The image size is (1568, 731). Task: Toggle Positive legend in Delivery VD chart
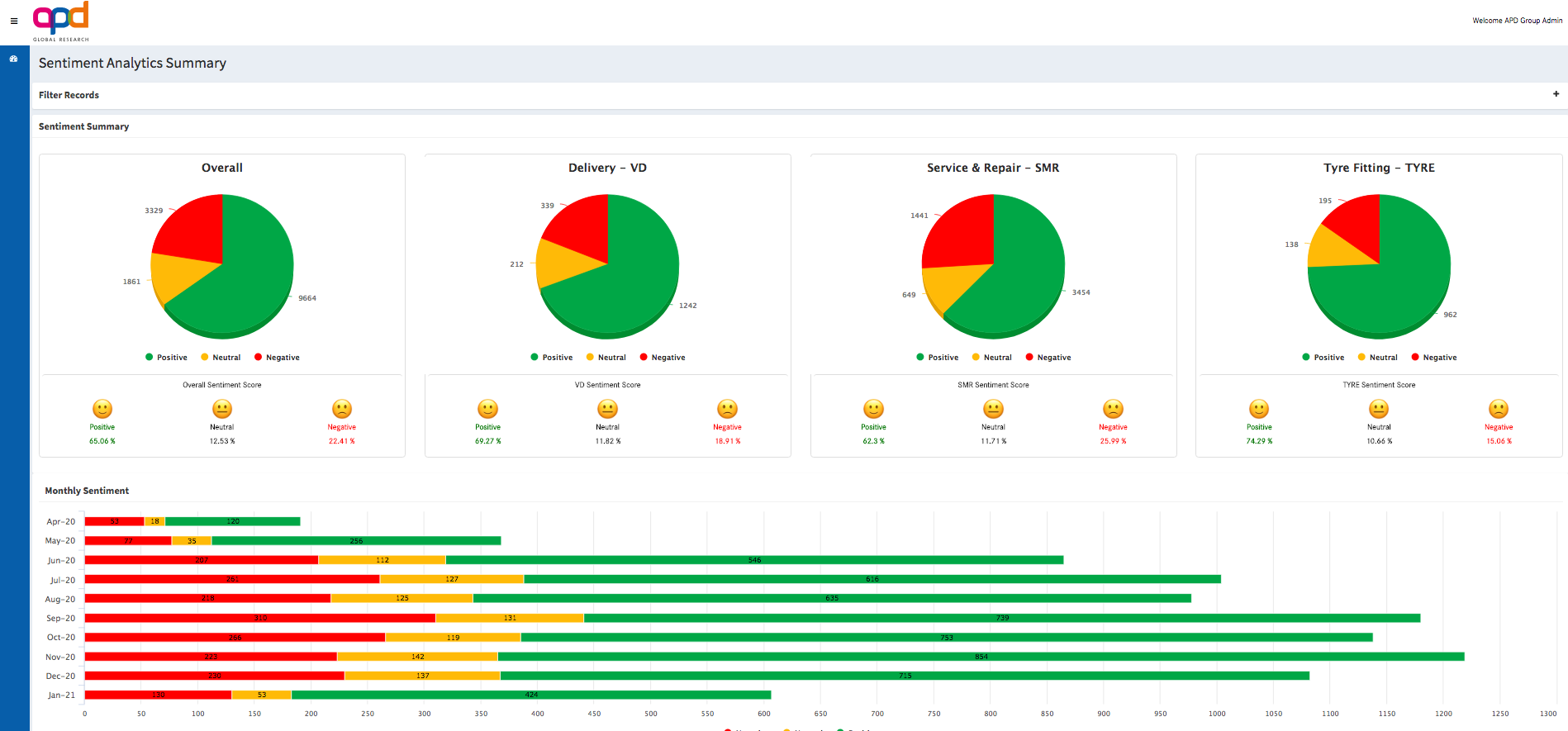[552, 358]
